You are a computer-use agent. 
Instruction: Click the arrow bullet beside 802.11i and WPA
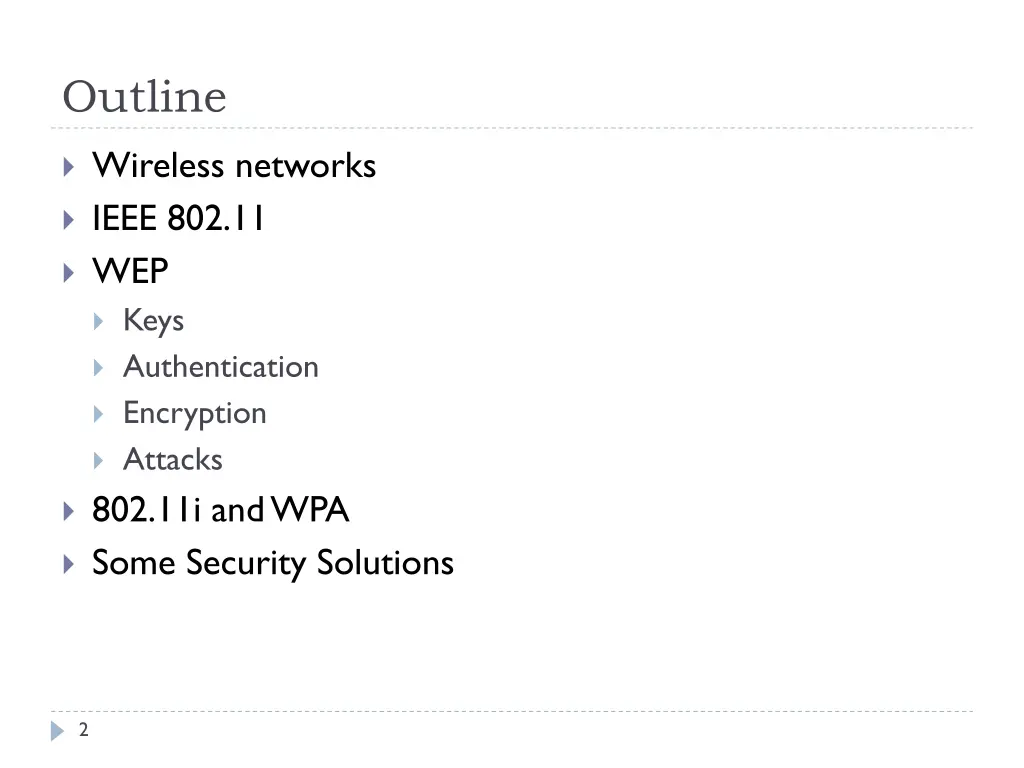pos(69,511)
